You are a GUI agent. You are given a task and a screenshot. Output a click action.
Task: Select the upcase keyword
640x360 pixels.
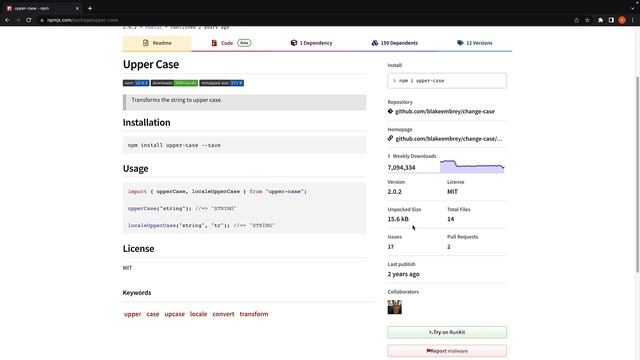pos(175,314)
